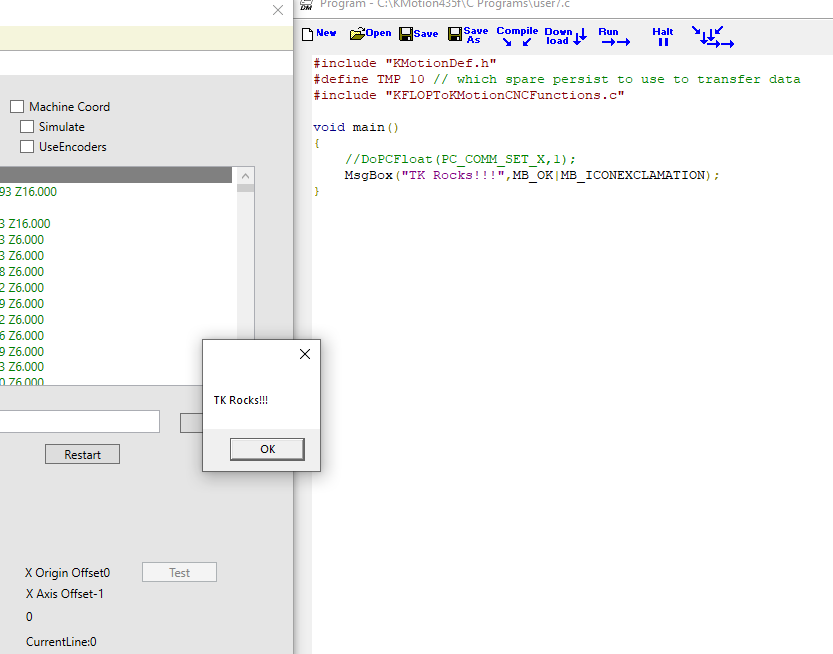Compile the C program

coord(517,36)
